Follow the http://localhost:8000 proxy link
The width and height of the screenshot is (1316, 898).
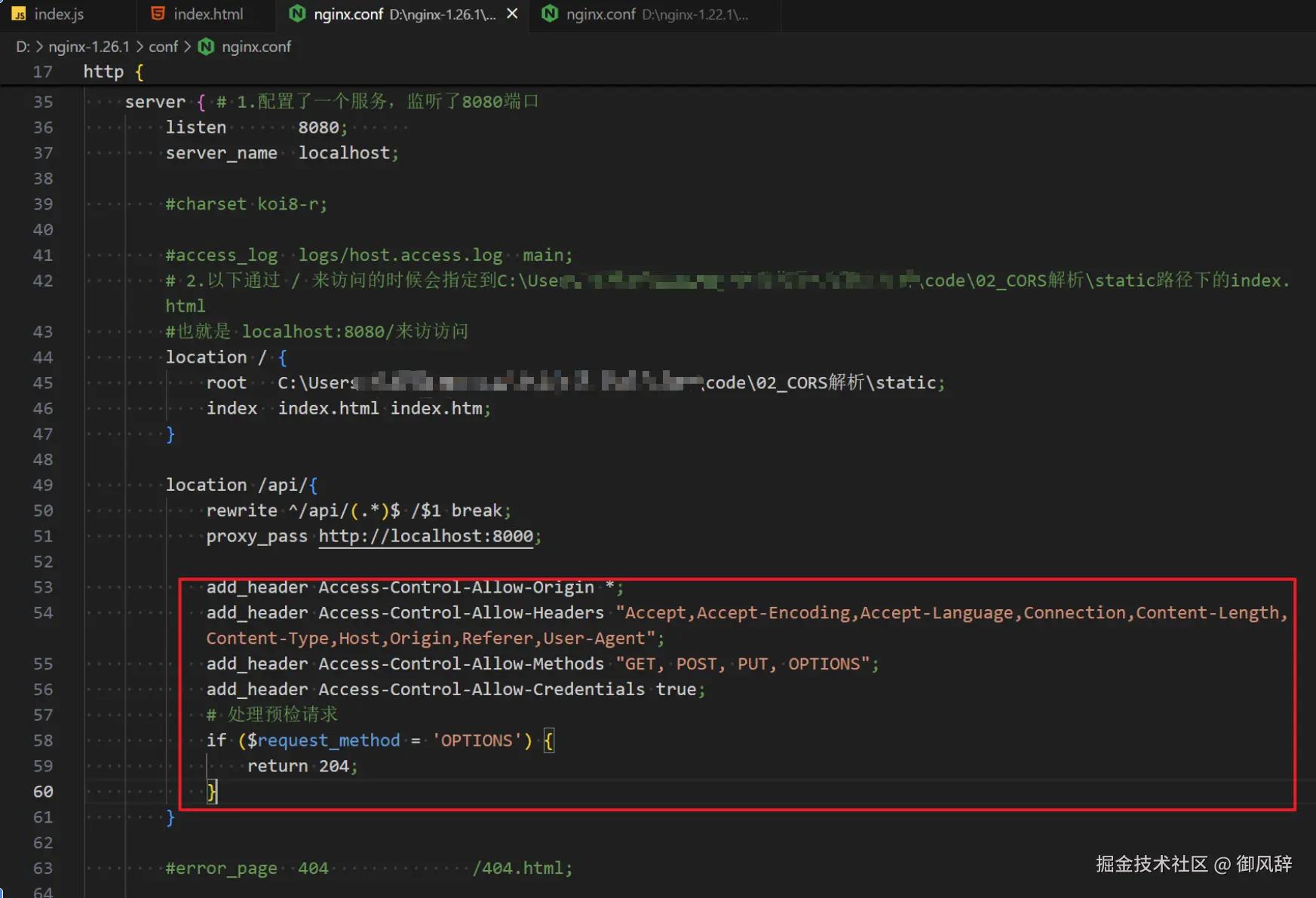point(426,536)
